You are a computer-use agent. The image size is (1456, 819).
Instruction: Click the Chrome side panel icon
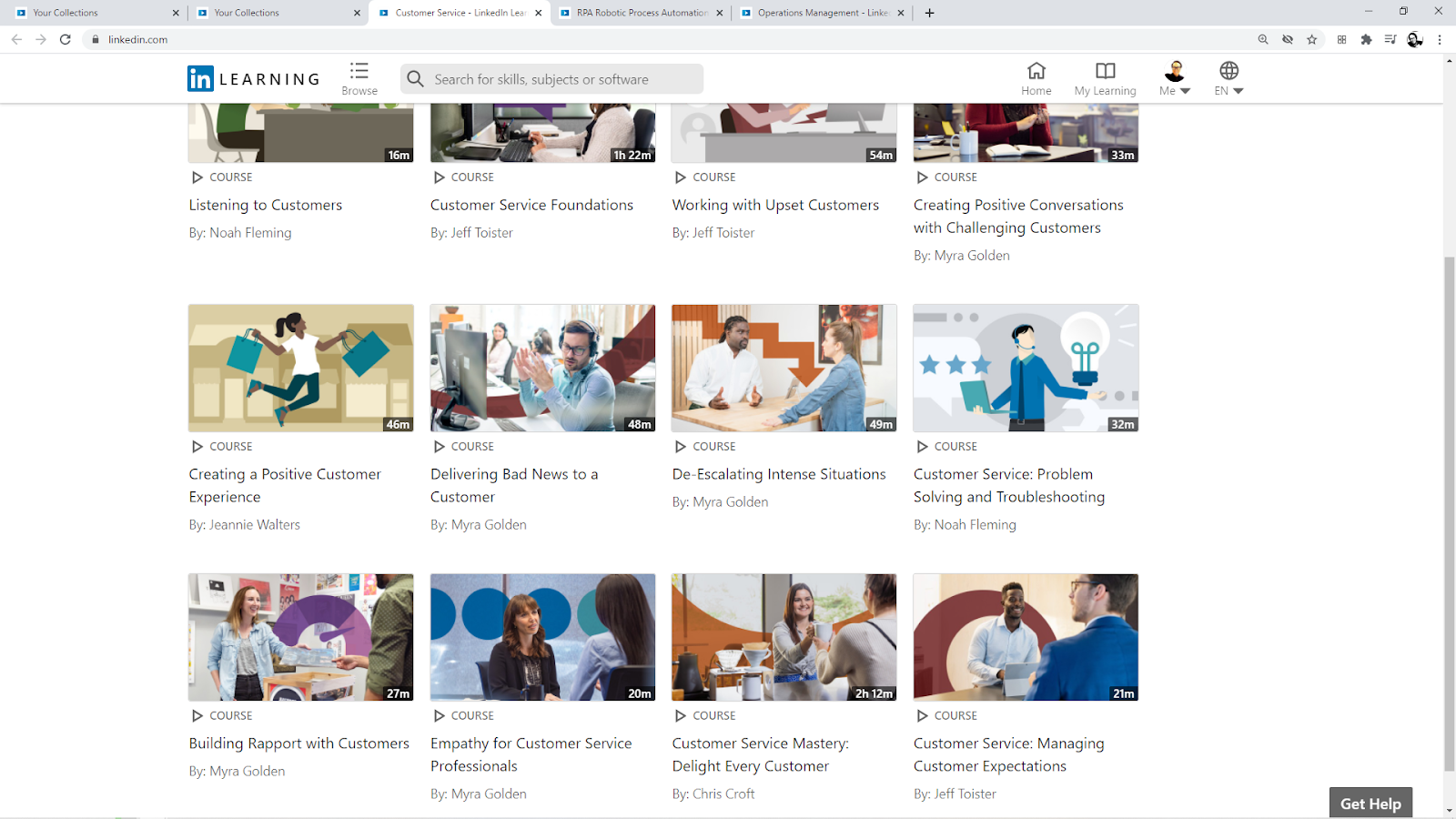pos(1341,39)
